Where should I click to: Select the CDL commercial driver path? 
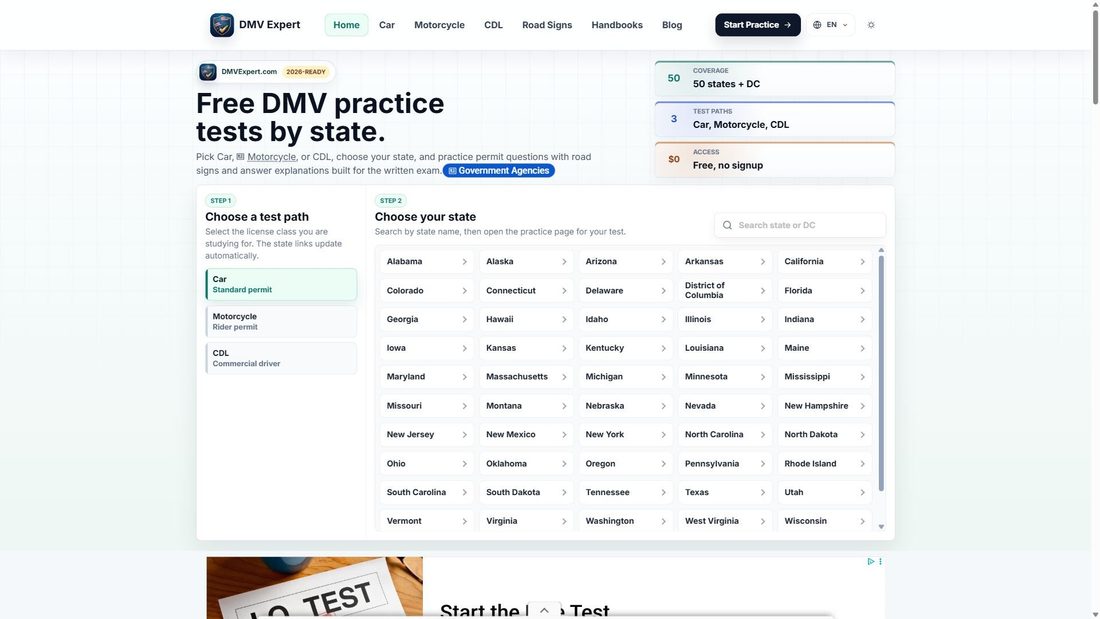pyautogui.click(x=281, y=358)
